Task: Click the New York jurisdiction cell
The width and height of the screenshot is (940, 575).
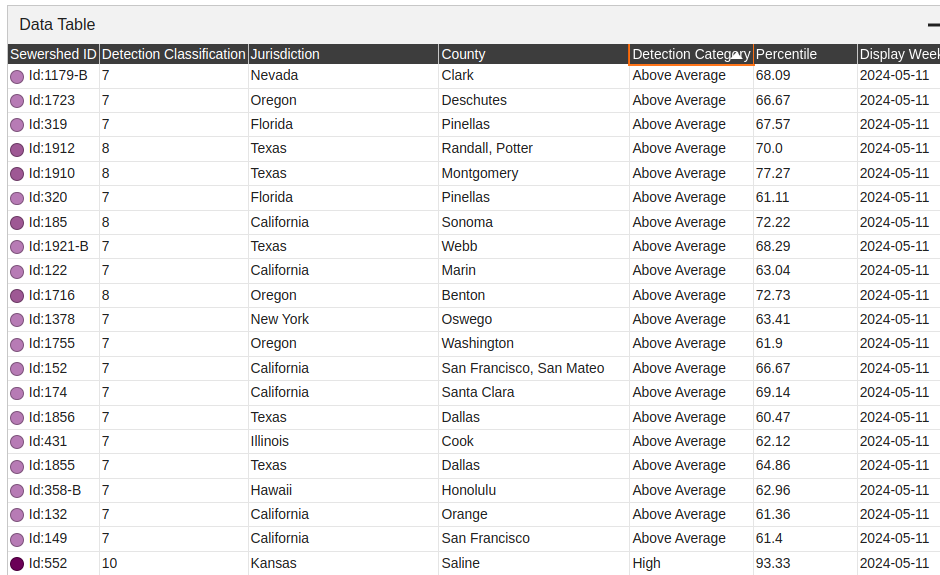Action: pos(343,320)
